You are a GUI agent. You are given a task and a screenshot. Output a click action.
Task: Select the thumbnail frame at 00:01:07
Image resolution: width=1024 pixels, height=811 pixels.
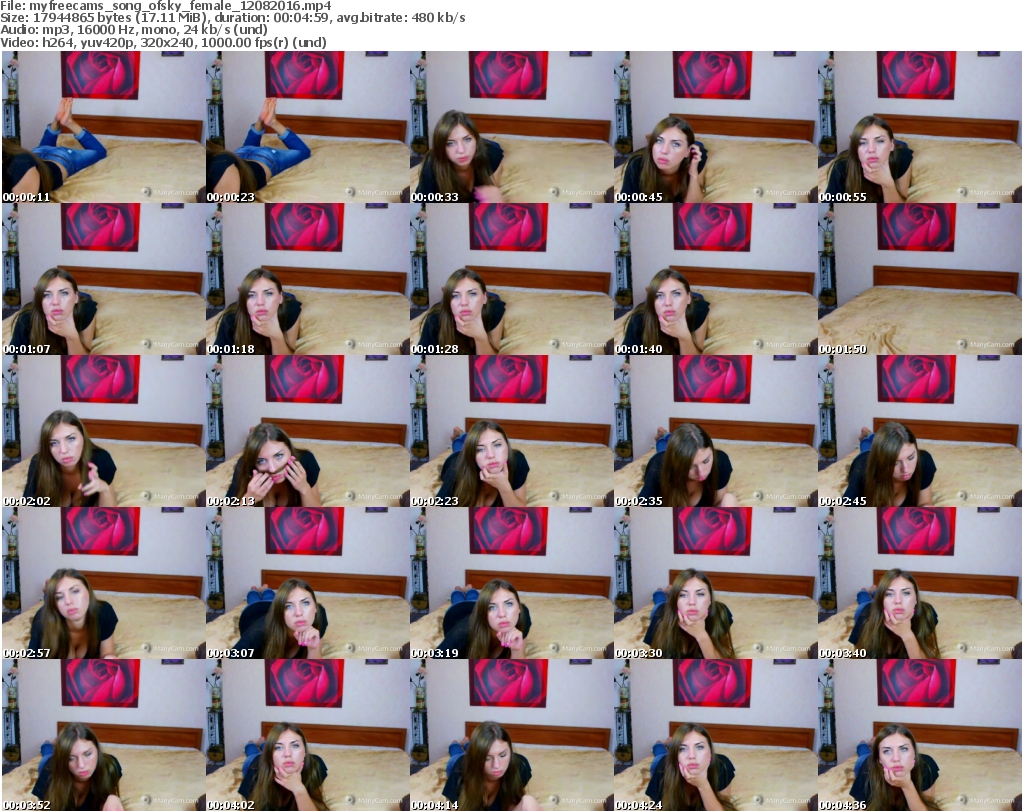[103, 279]
